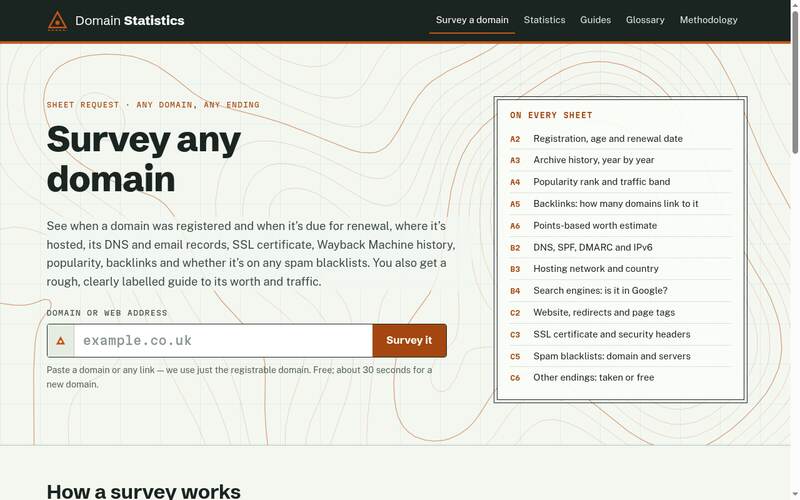Image resolution: width=800 pixels, height=500 pixels.
Task: Click 'Points-based worth estimate' row
Action: 620,226
